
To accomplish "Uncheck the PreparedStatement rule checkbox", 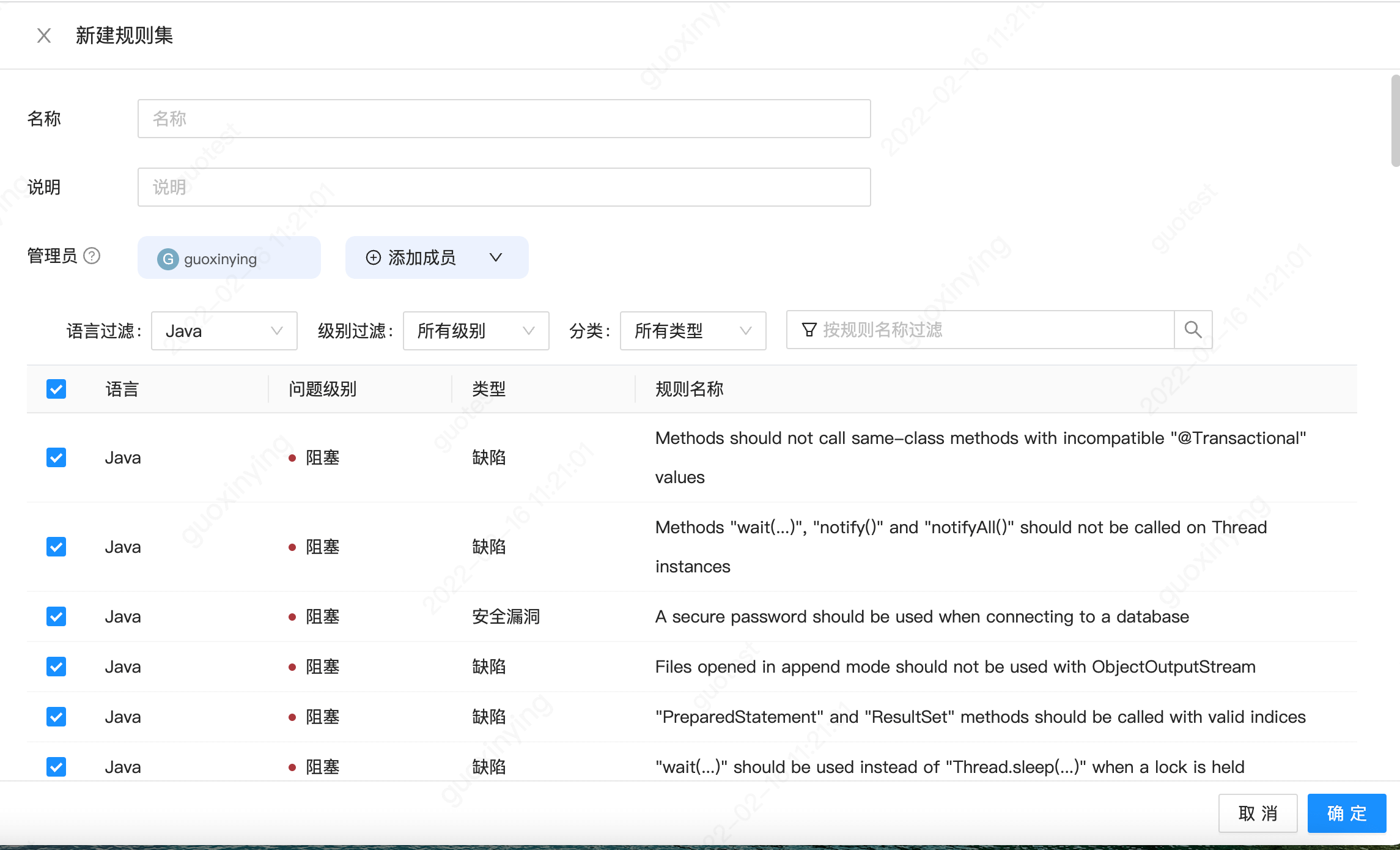I will click(x=56, y=717).
